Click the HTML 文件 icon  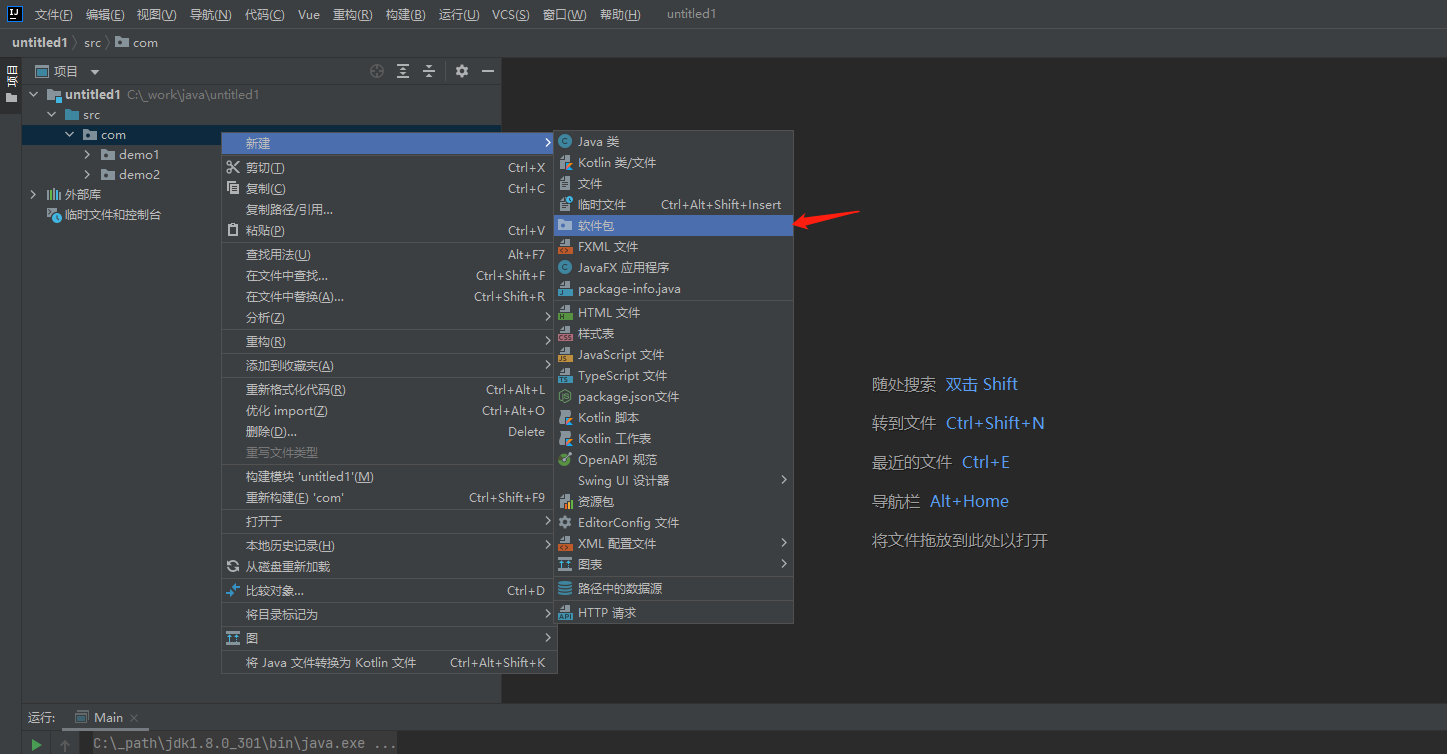[565, 313]
